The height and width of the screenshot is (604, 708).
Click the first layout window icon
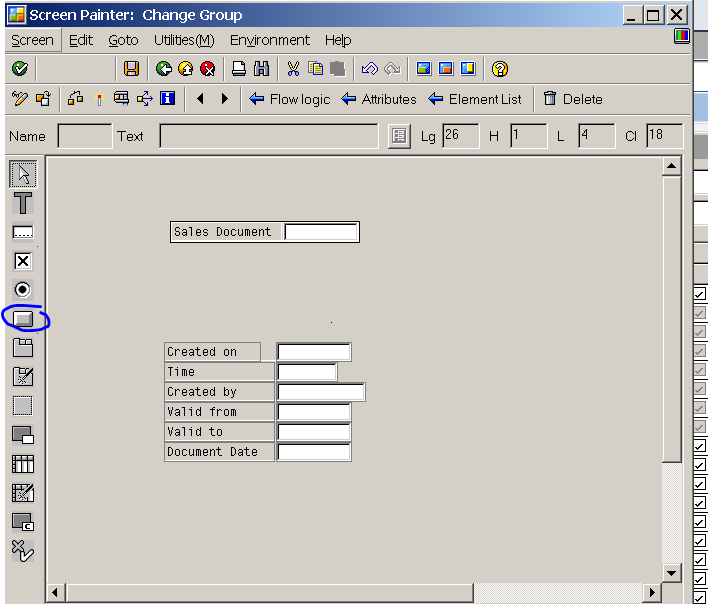(x=424, y=69)
